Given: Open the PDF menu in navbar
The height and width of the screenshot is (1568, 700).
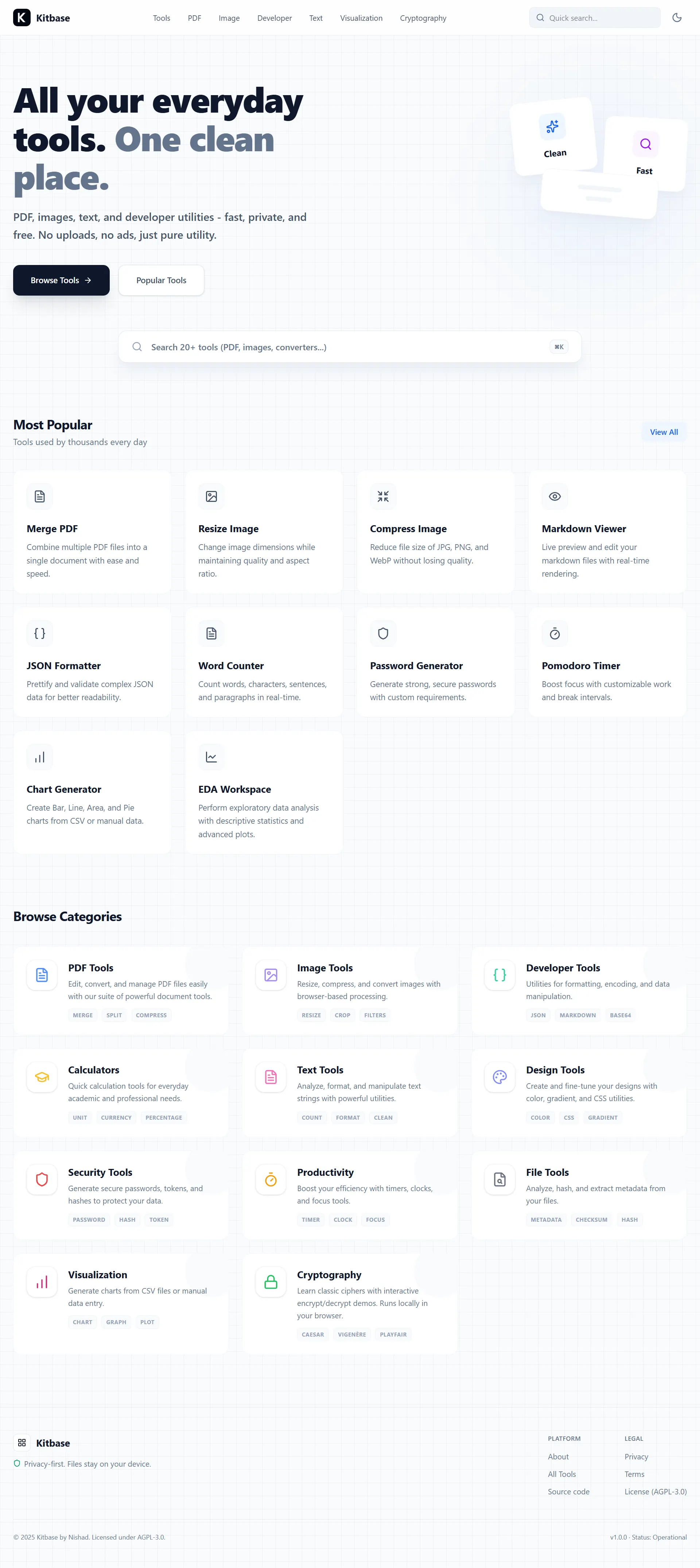Looking at the screenshot, I should click(194, 18).
